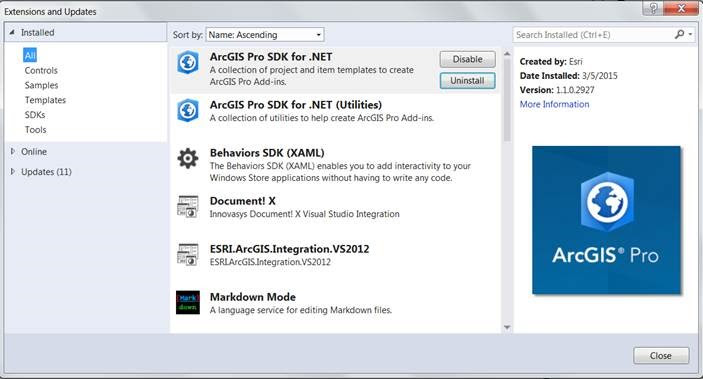The width and height of the screenshot is (703, 379).
Task: Select the Markdown Mode icon
Action: pyautogui.click(x=188, y=302)
